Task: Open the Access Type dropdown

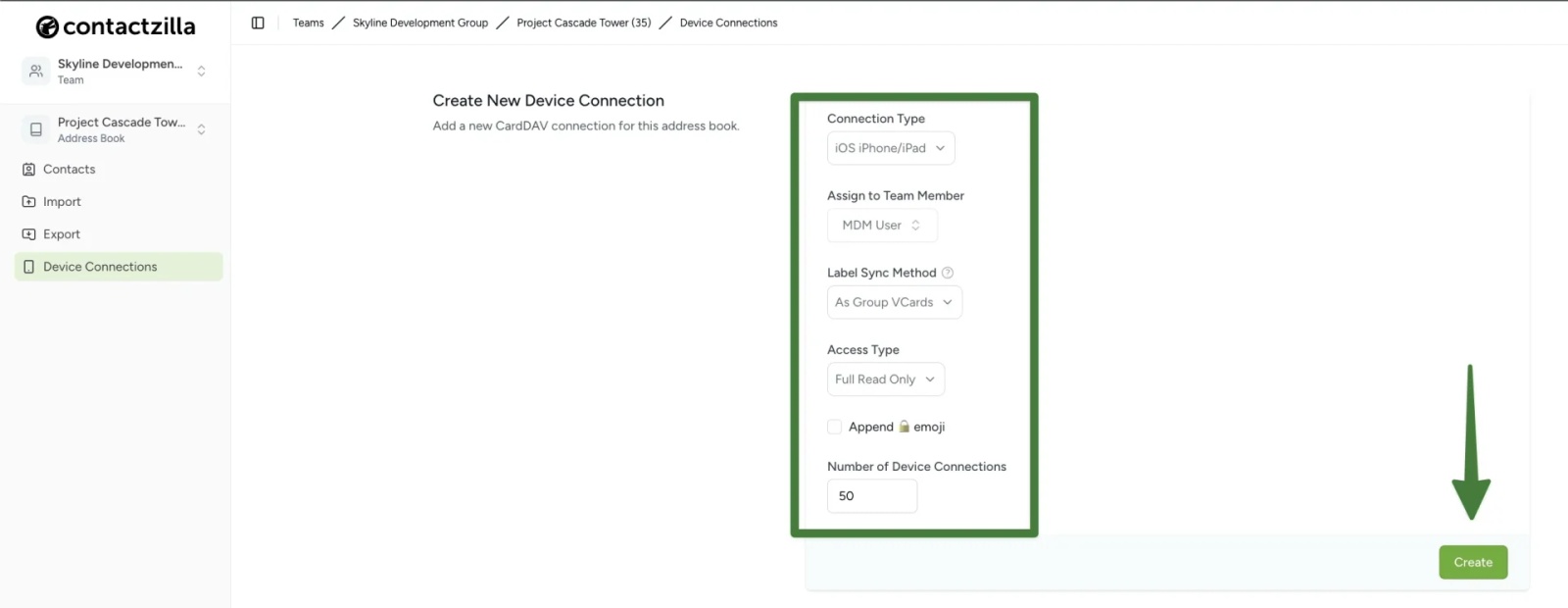Action: tap(886, 380)
